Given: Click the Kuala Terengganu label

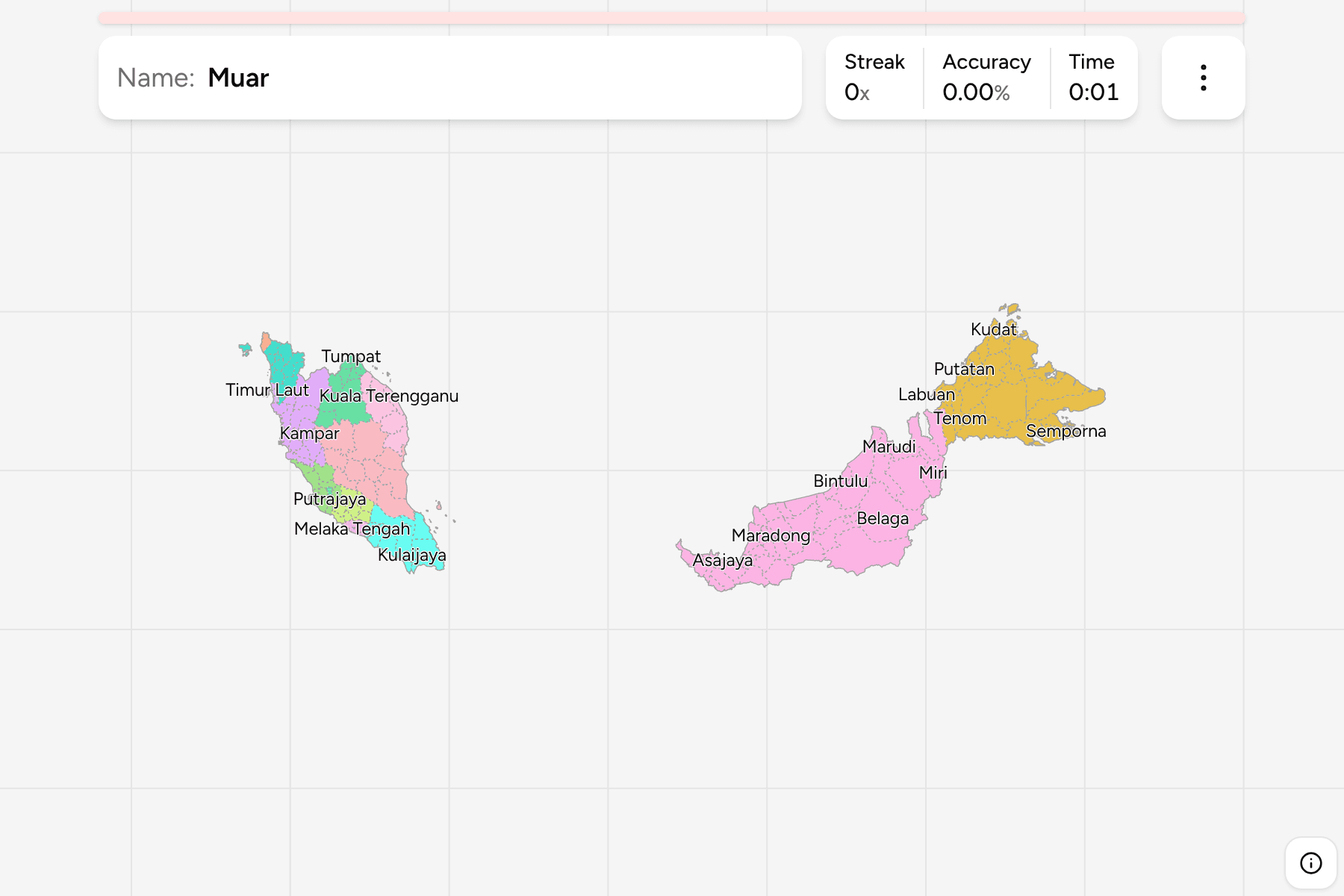Looking at the screenshot, I should (x=389, y=396).
